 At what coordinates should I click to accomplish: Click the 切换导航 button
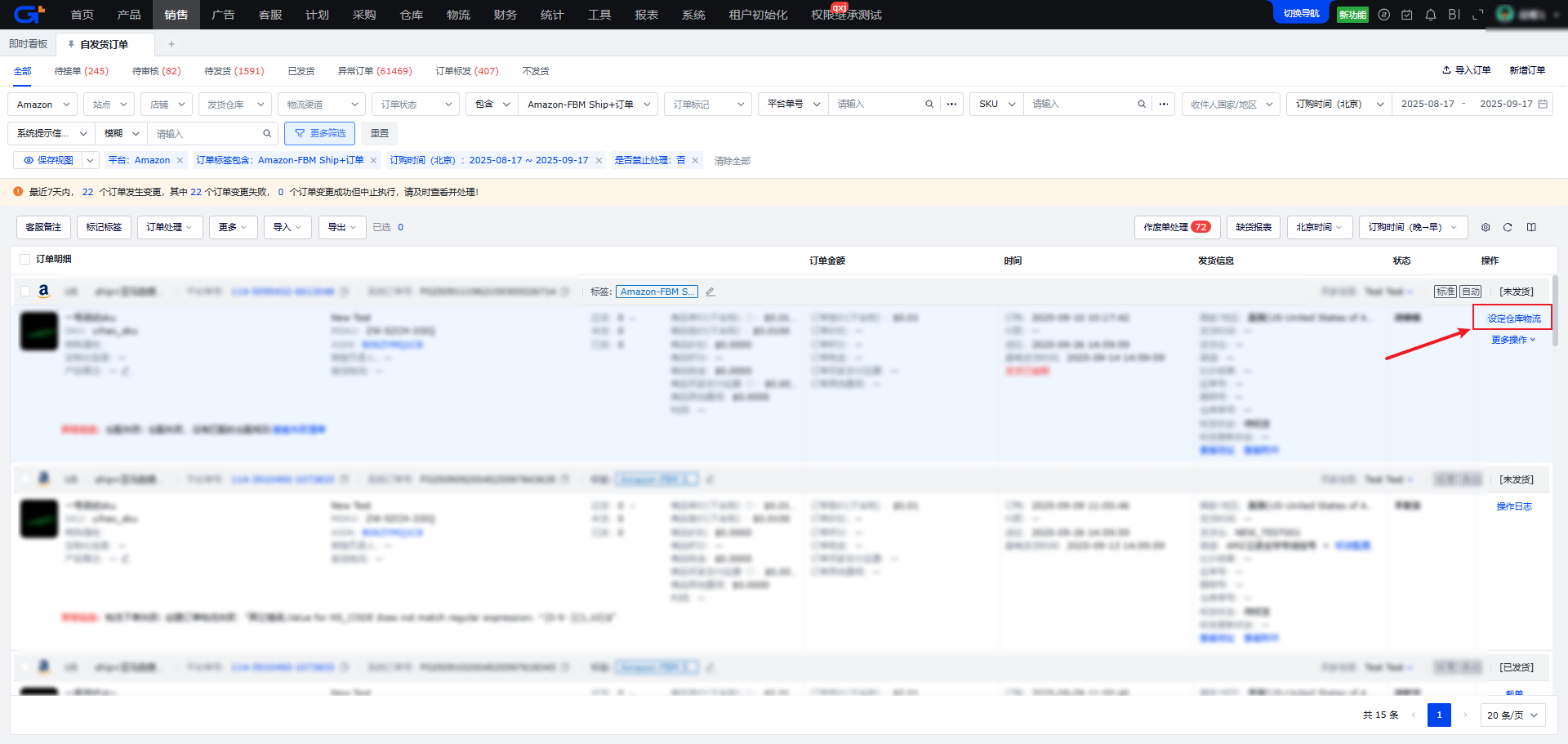click(1302, 14)
